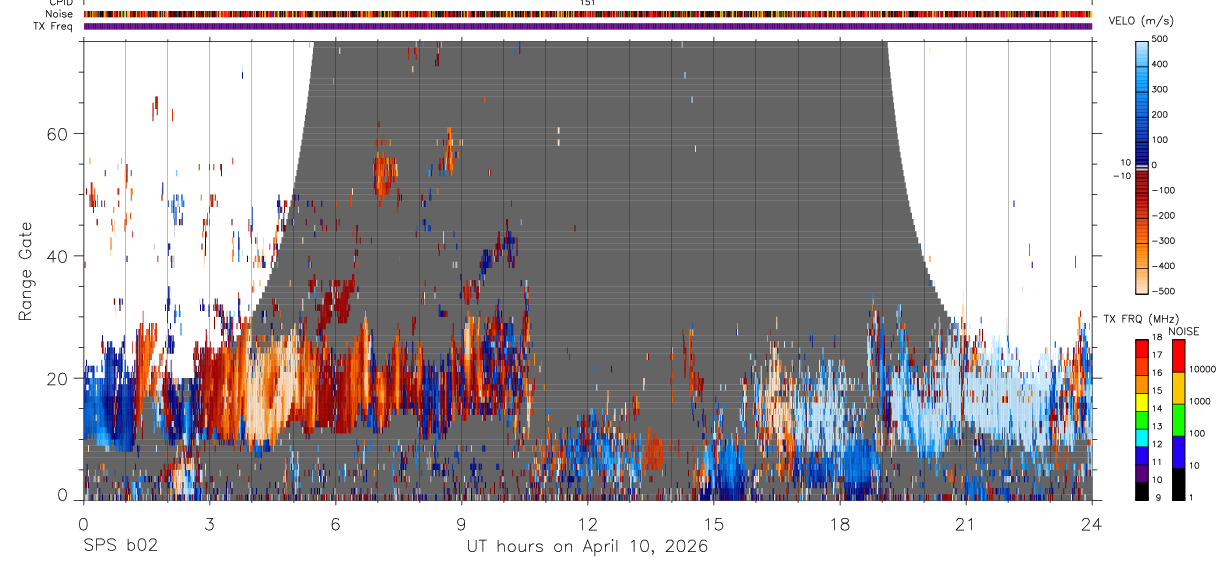Click the 12 hour tick label

587,525
